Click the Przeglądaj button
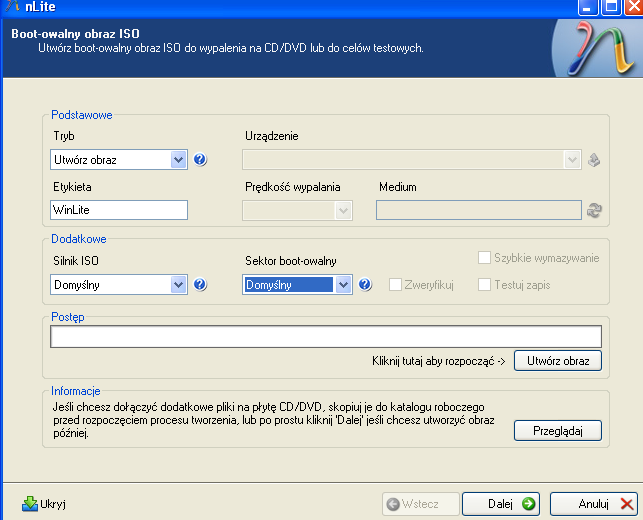This screenshot has height=520, width=643. (558, 431)
